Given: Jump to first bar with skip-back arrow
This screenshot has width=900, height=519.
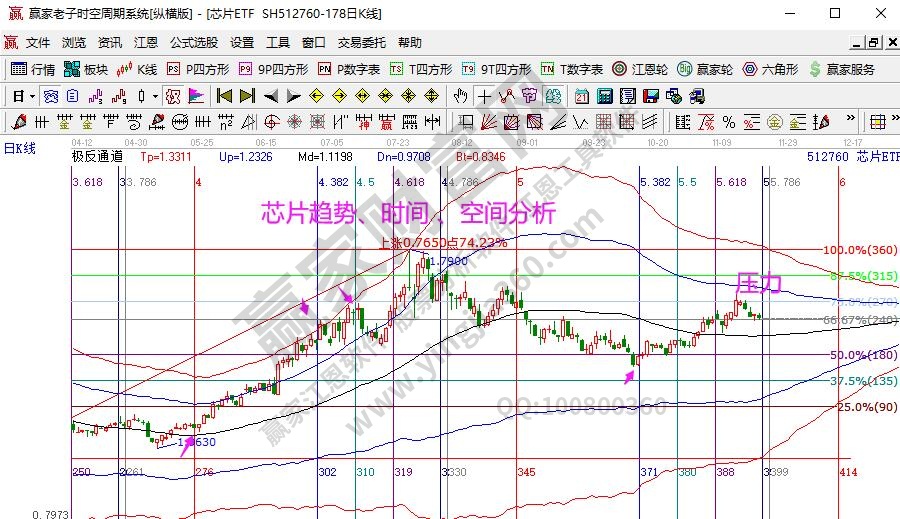Looking at the screenshot, I should [x=224, y=96].
